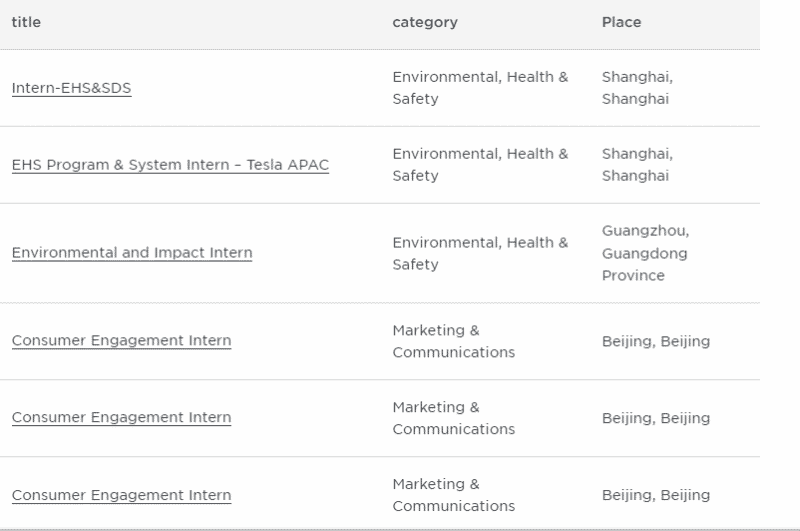
Task: Select category cell of Intern-EHS&SDS row
Action: click(480, 88)
